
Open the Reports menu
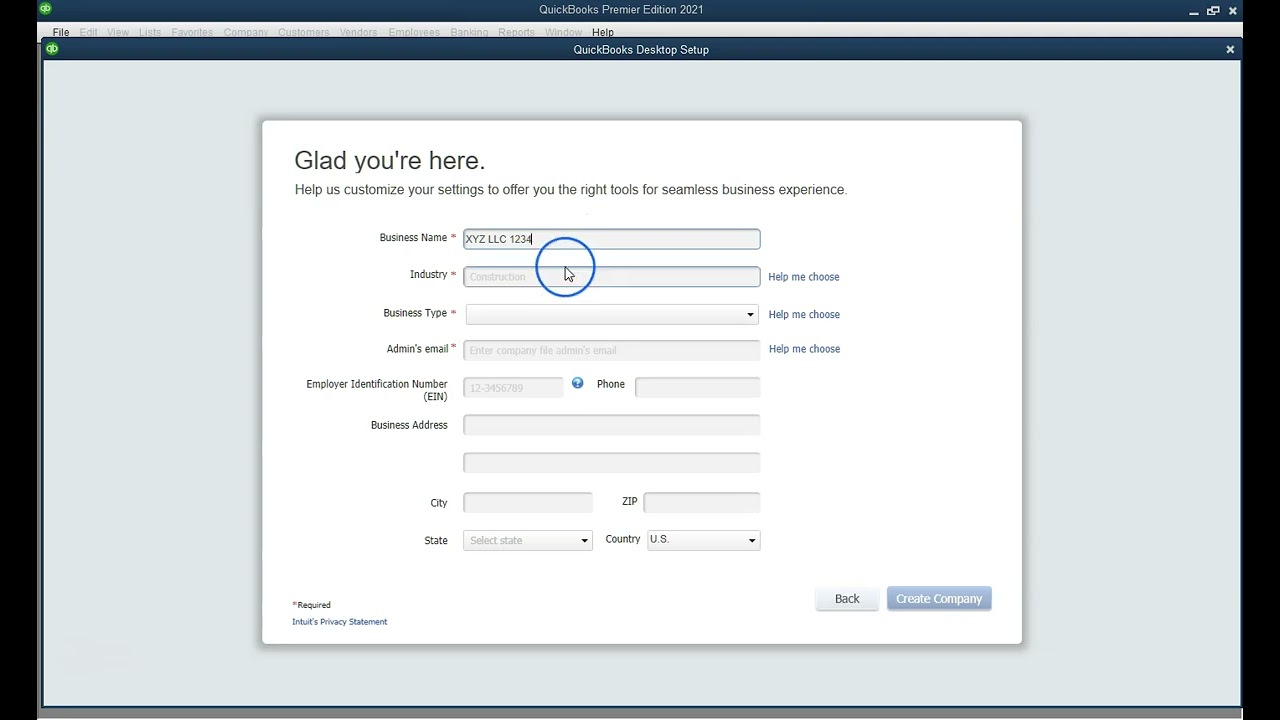pos(517,32)
